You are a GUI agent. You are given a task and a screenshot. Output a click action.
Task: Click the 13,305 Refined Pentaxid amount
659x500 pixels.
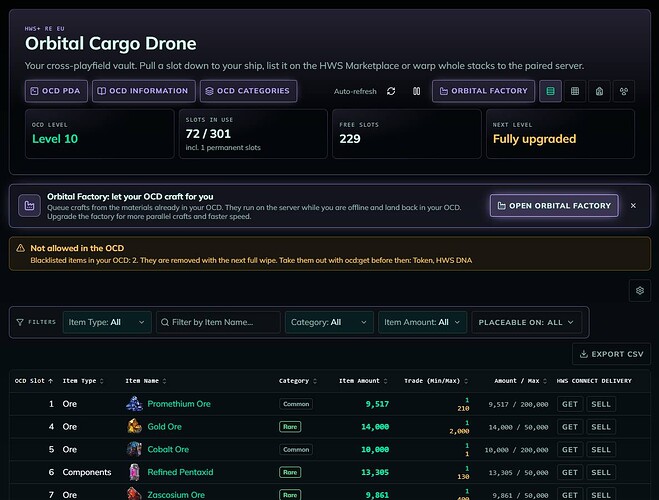tap(375, 472)
